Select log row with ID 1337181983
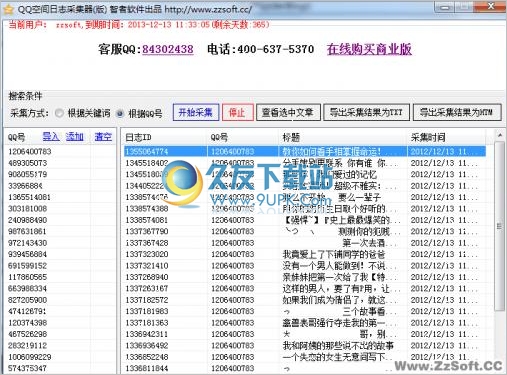Viewport: 507px width, 375px height. click(x=305, y=311)
